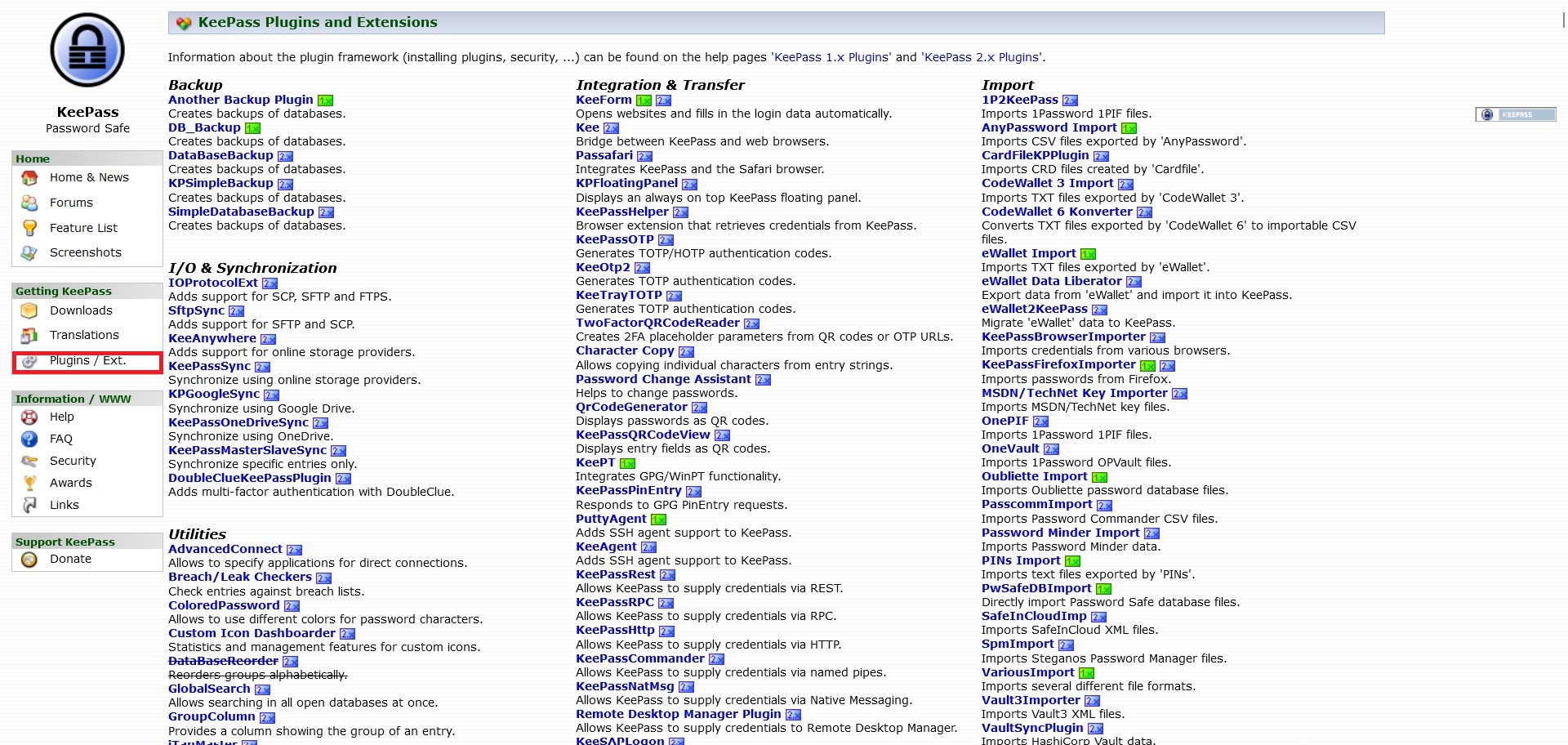Open the Plugins / Ext. menu item
The width and height of the screenshot is (1568, 745).
pos(87,361)
